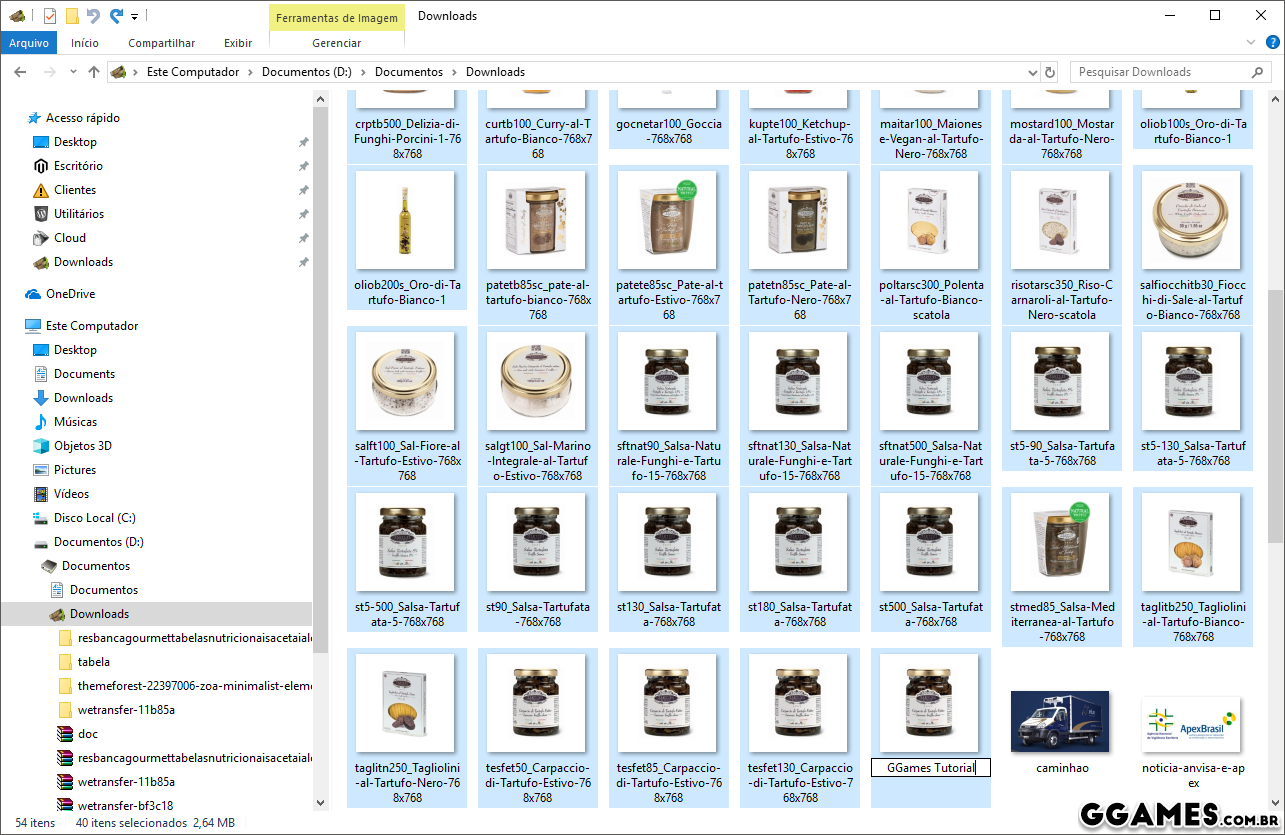
Task: Click the Properties icon in quick access toolbar
Action: coord(50,15)
